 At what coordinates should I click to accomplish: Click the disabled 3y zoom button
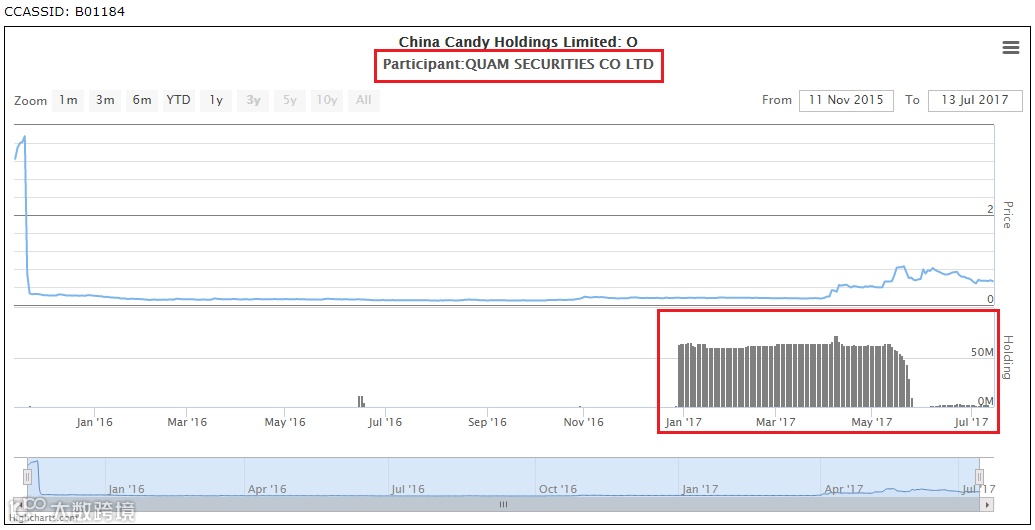tap(253, 100)
